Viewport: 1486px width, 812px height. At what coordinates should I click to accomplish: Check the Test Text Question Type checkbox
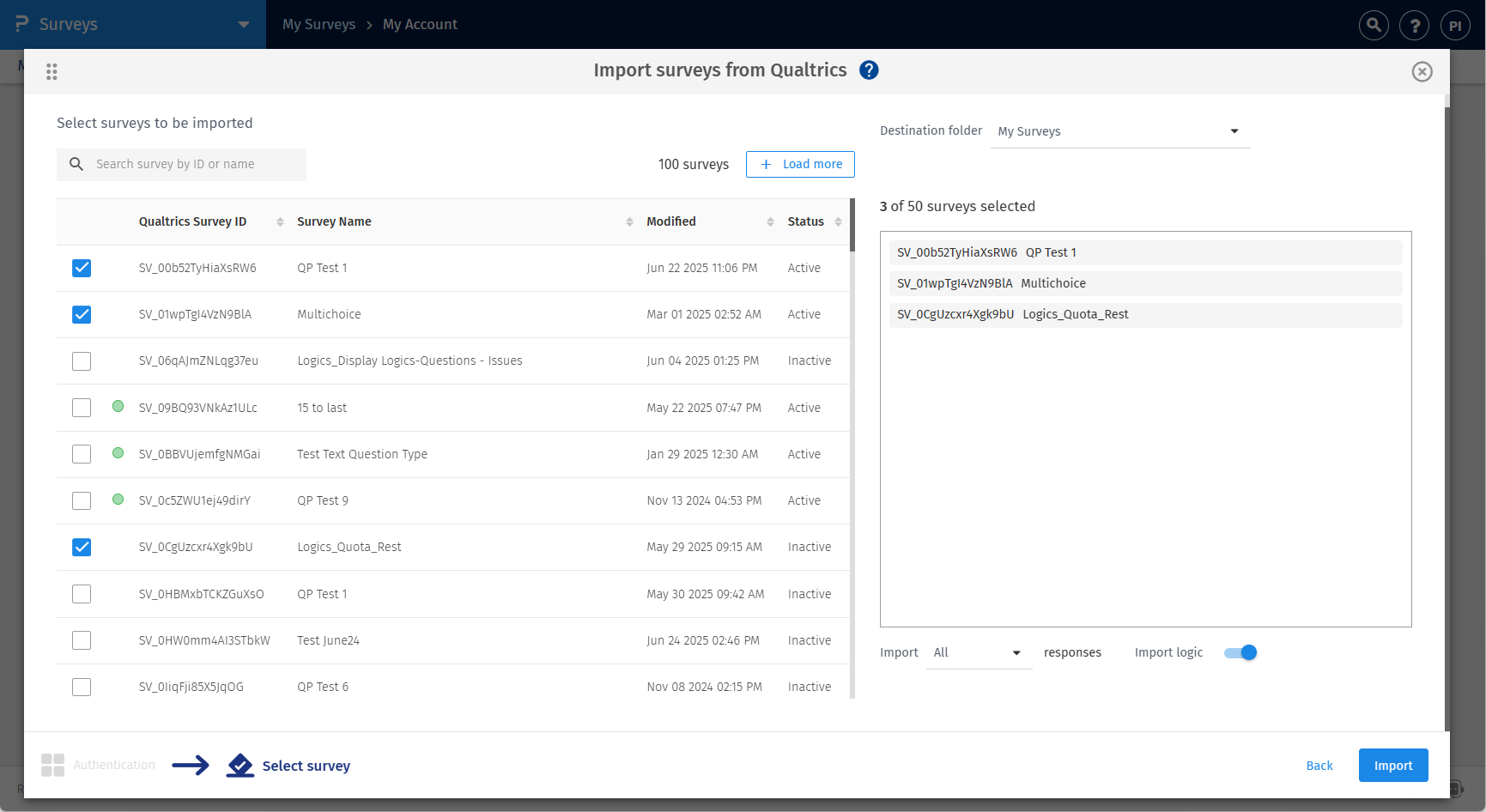pyautogui.click(x=82, y=454)
